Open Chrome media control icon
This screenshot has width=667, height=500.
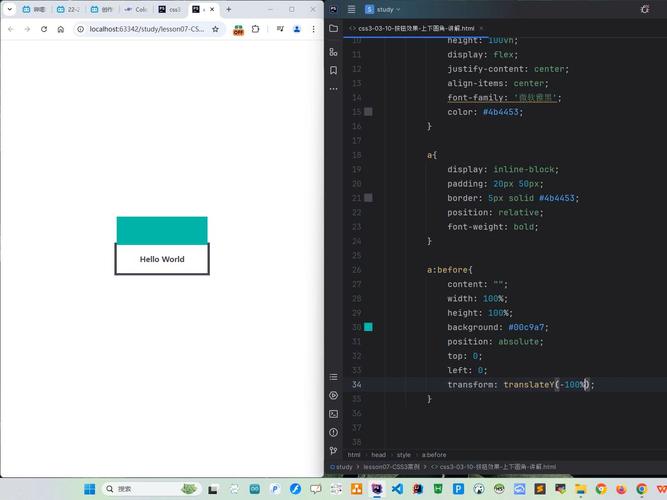(x=280, y=29)
